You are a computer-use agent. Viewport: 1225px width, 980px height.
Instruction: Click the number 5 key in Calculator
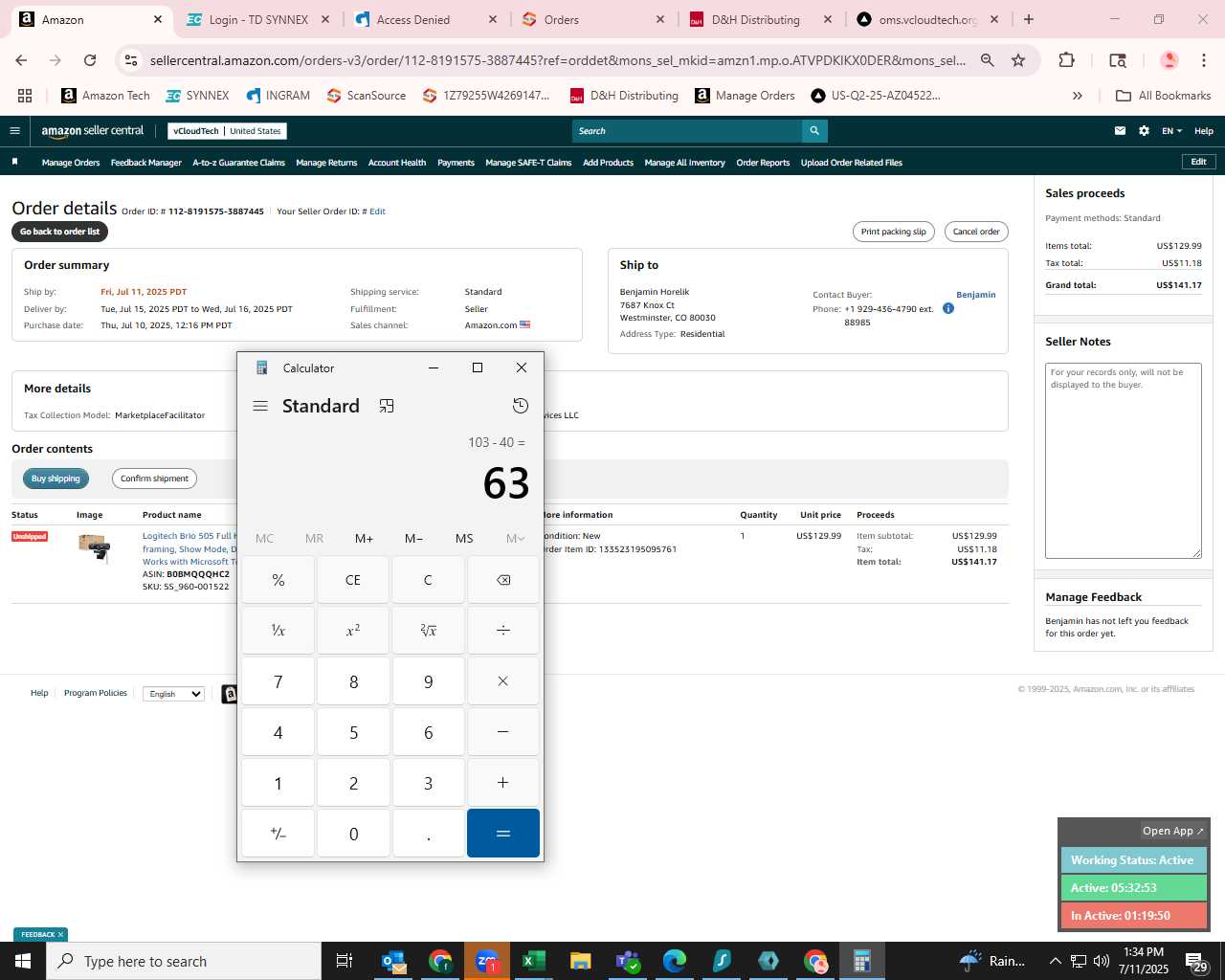[x=353, y=732]
